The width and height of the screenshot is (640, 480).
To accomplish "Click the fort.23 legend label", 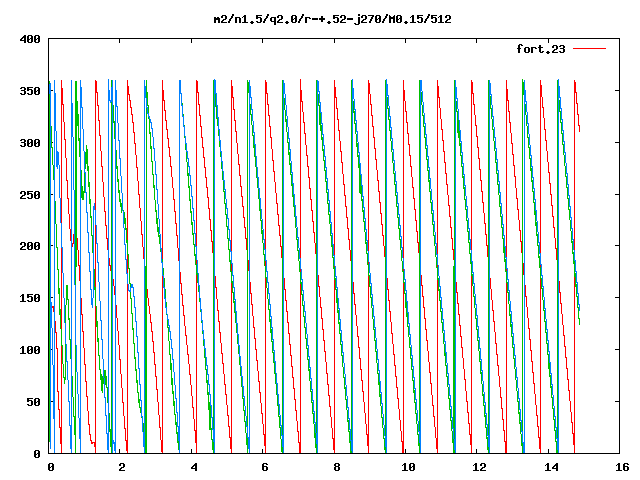I will click(x=540, y=49).
